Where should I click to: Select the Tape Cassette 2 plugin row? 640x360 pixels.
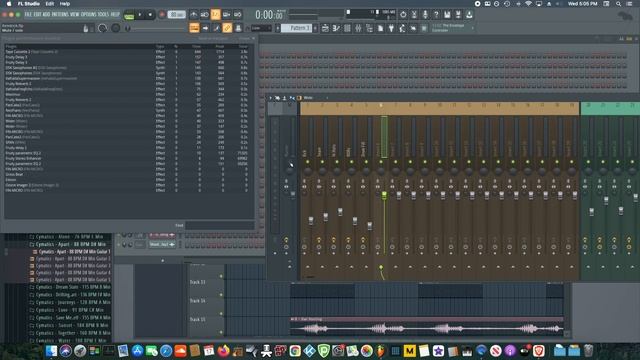tap(127, 52)
